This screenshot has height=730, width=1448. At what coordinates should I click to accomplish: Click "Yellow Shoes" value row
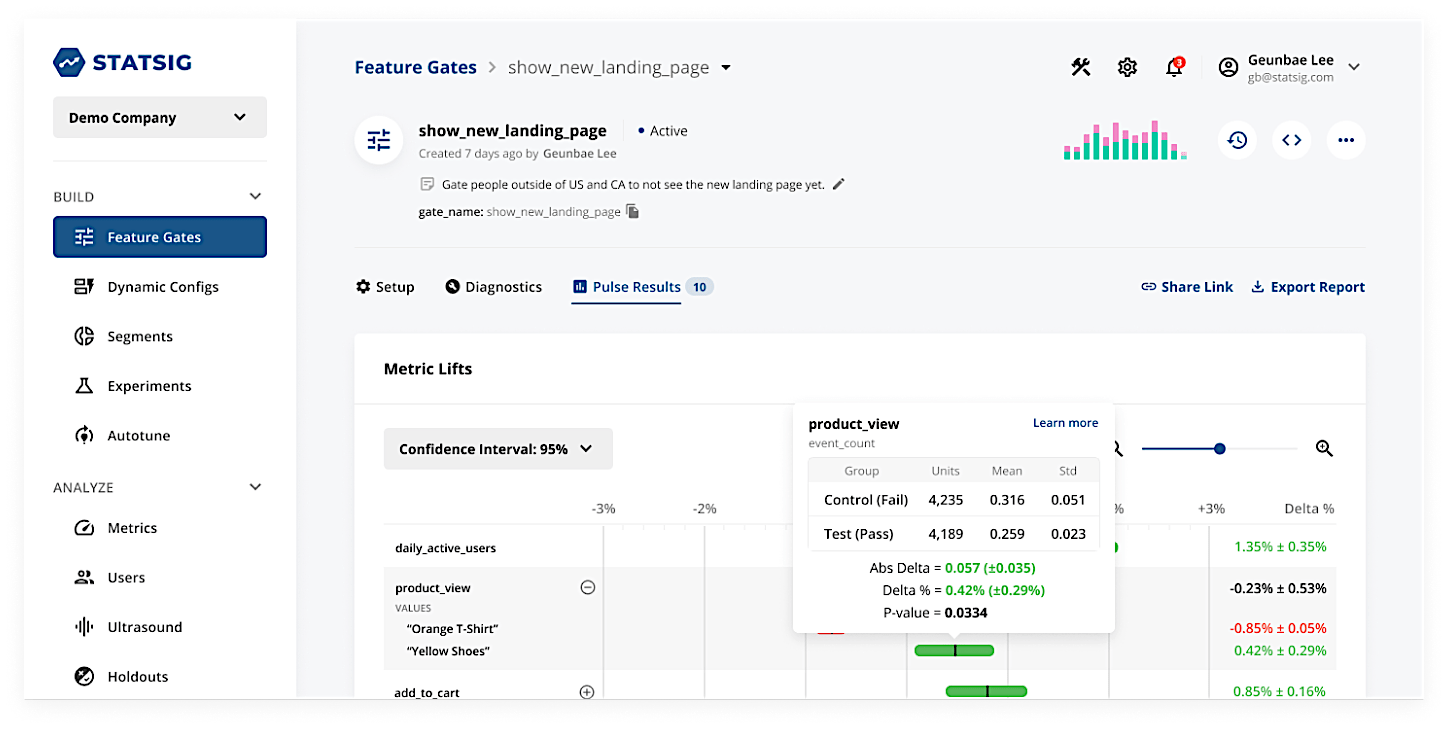447,651
